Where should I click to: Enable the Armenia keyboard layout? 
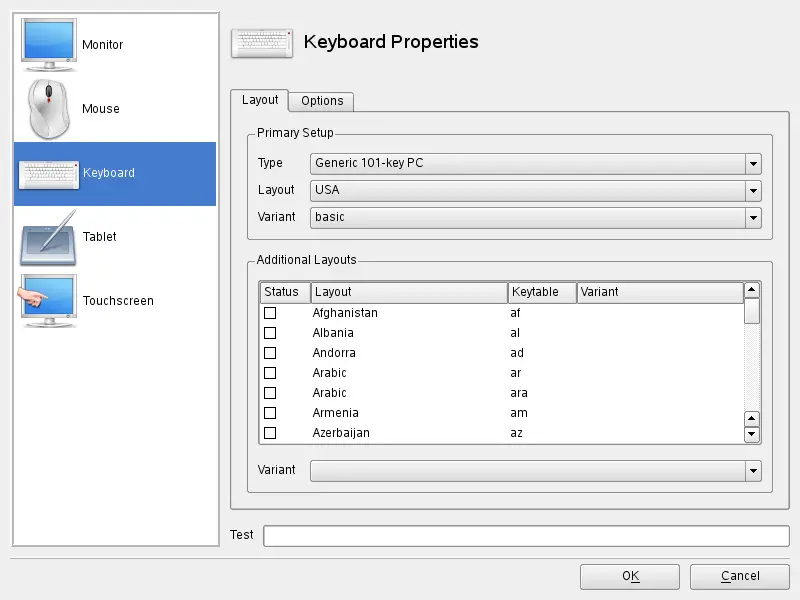tap(270, 413)
